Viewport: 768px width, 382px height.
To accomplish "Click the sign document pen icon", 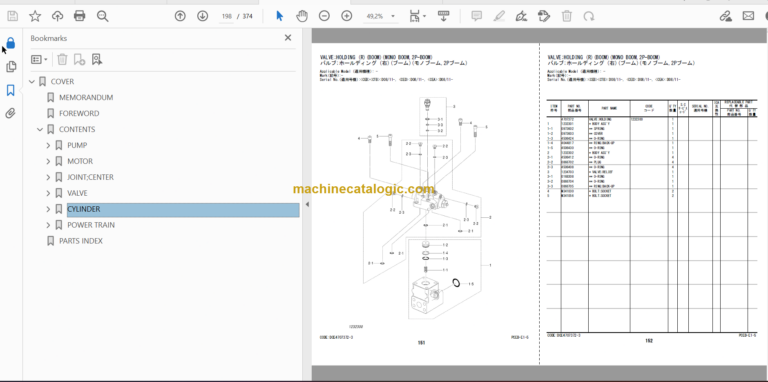I will pos(522,16).
